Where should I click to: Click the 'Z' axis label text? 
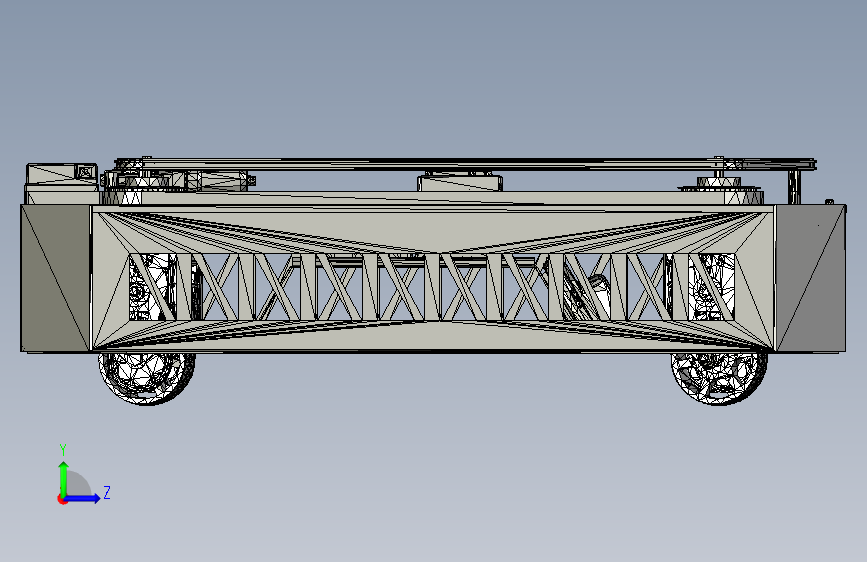(107, 492)
